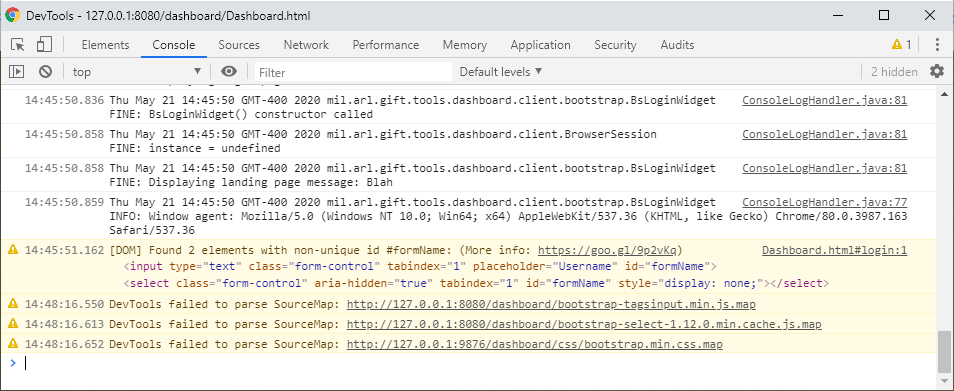Open ConsoleLogHandler.java:81 link for instance undefined entry

pyautogui.click(x=824, y=134)
